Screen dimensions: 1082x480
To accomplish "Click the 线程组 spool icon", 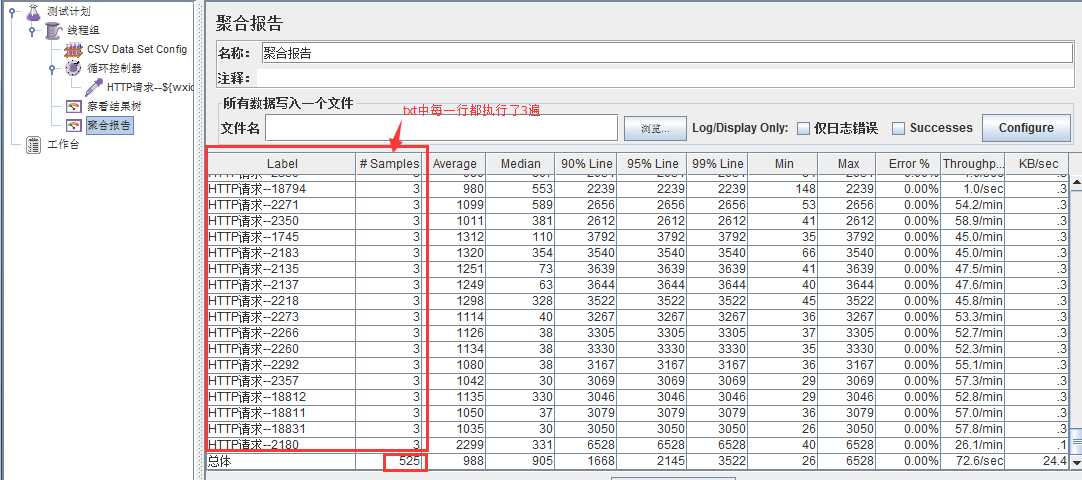I will pos(54,31).
